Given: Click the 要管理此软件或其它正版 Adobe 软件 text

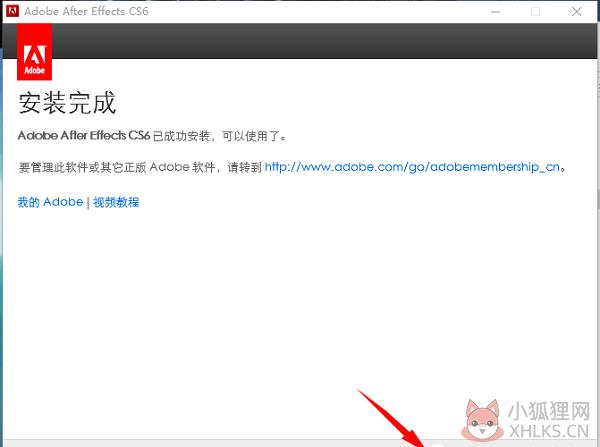Looking at the screenshot, I should 117,167.
